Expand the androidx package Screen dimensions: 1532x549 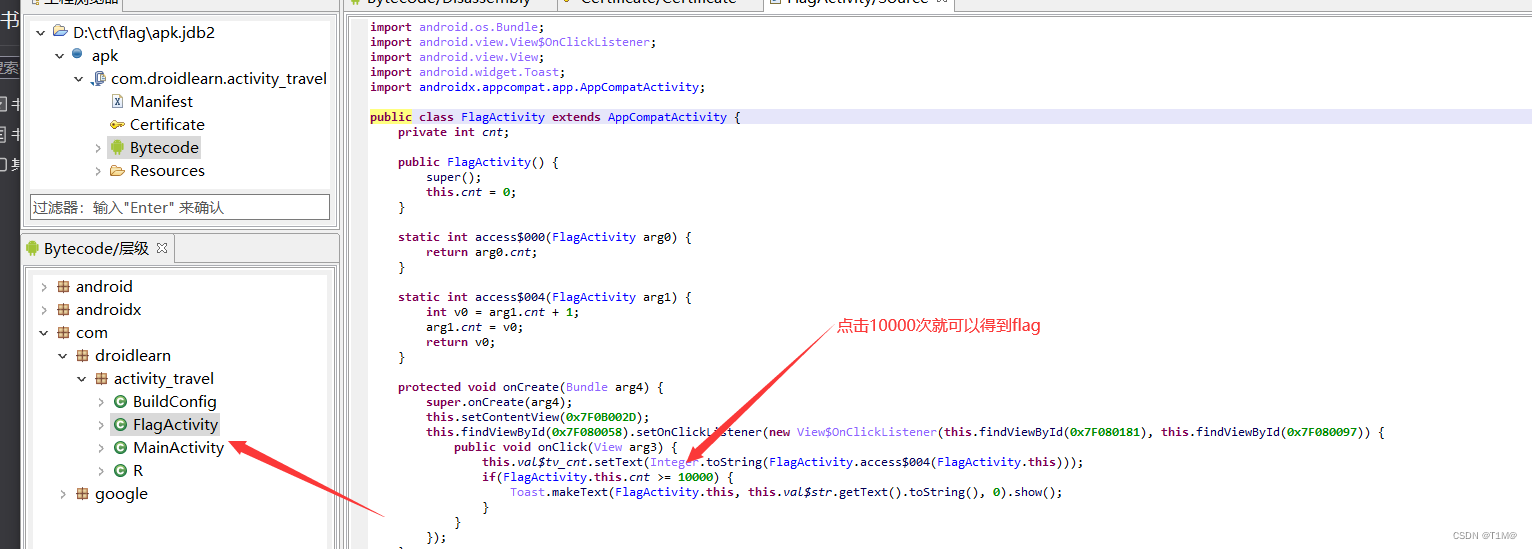(44, 309)
